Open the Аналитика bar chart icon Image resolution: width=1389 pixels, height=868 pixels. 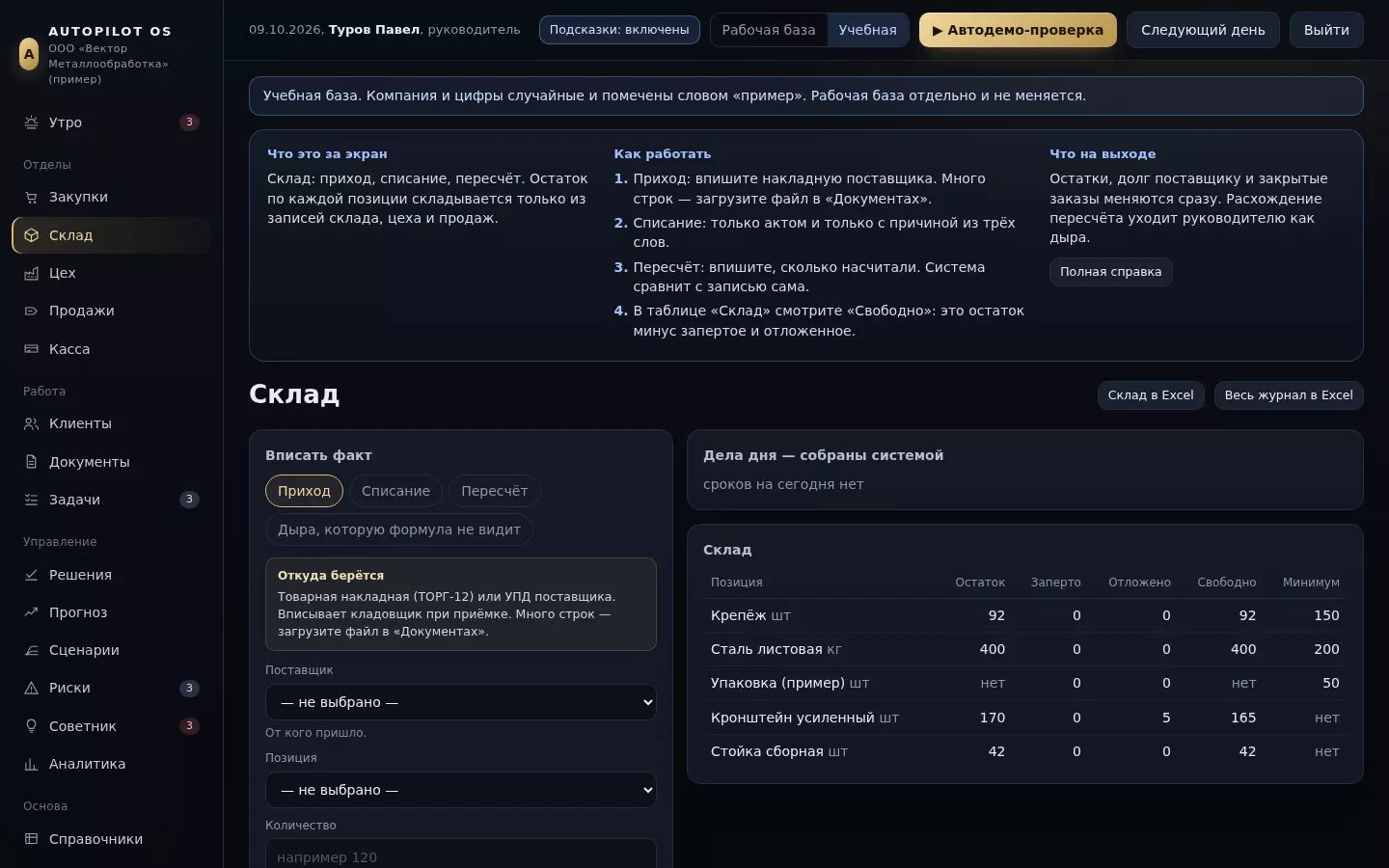click(x=31, y=764)
